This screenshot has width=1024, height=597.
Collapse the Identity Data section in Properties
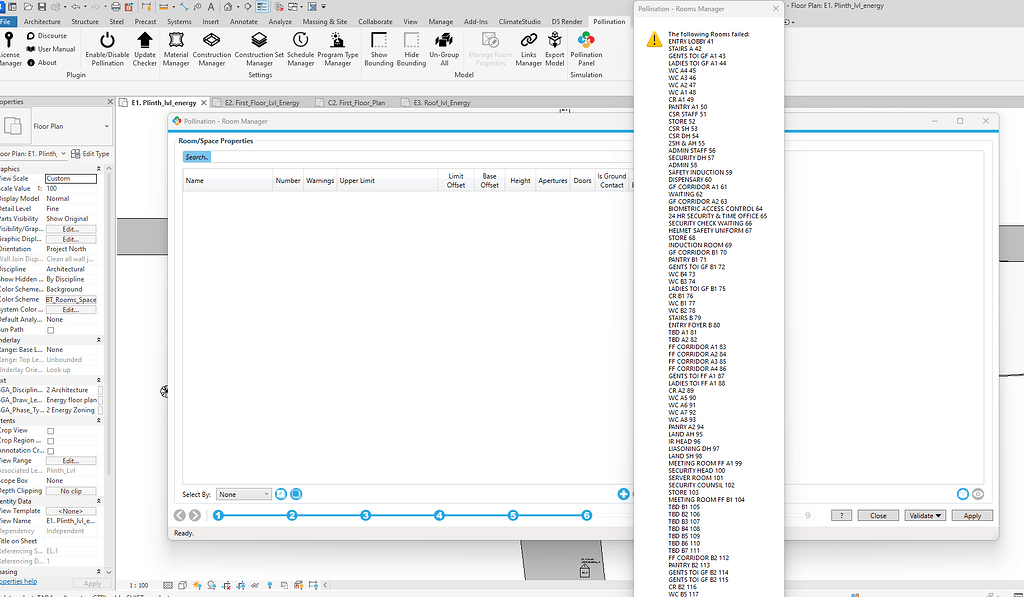99,501
